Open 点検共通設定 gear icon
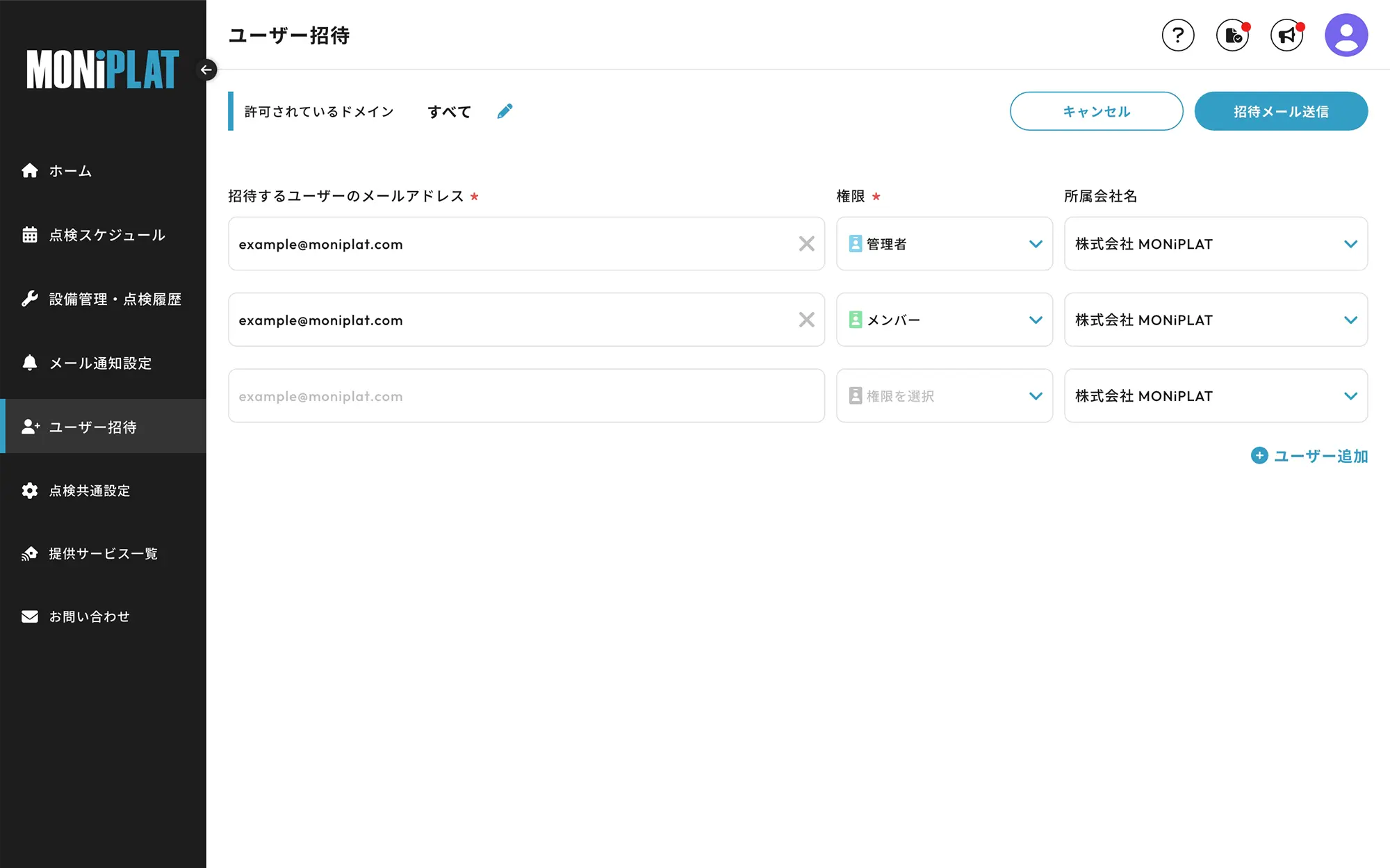This screenshot has width=1390, height=868. [x=30, y=491]
